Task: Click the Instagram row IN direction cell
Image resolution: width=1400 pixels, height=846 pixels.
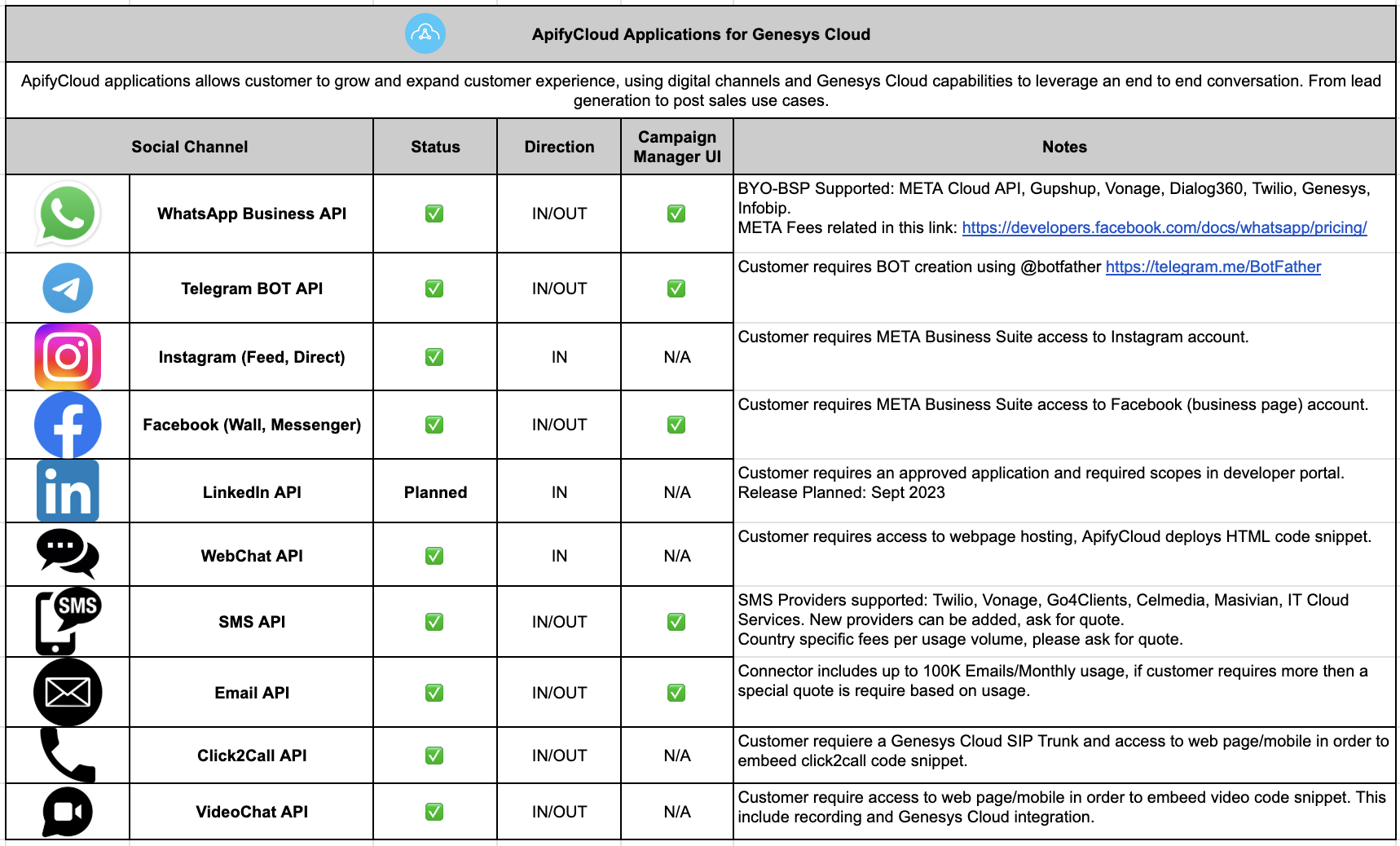Action: click(559, 357)
